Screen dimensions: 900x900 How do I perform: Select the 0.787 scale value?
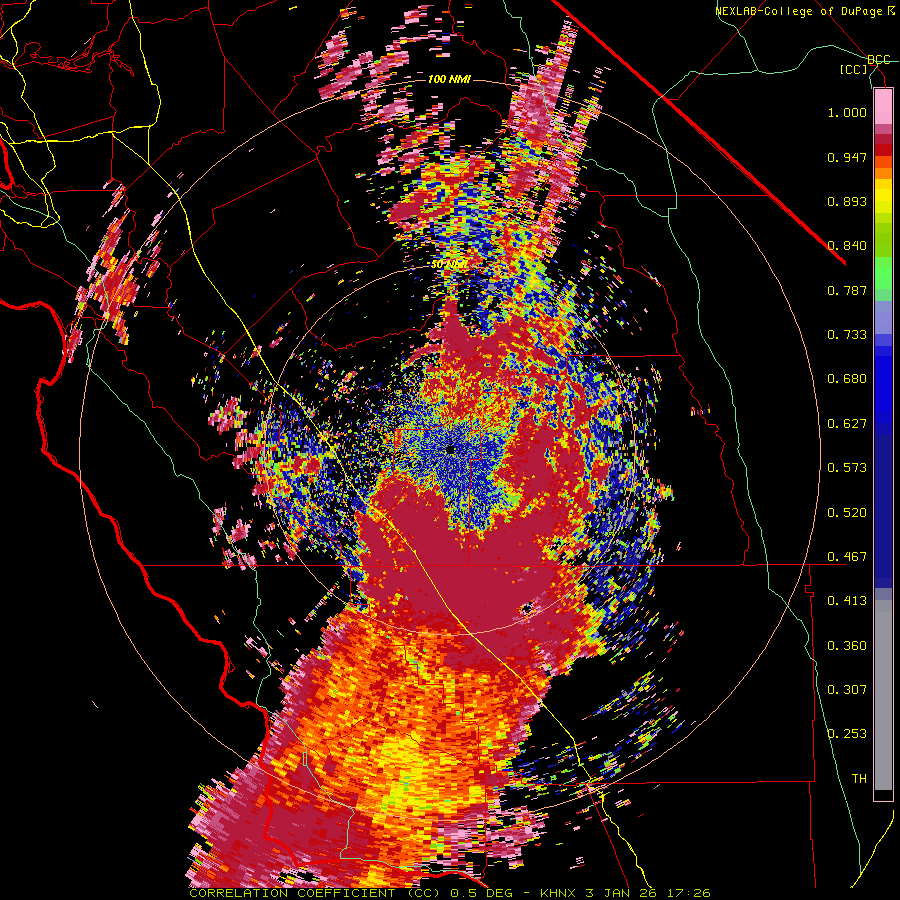[x=847, y=290]
